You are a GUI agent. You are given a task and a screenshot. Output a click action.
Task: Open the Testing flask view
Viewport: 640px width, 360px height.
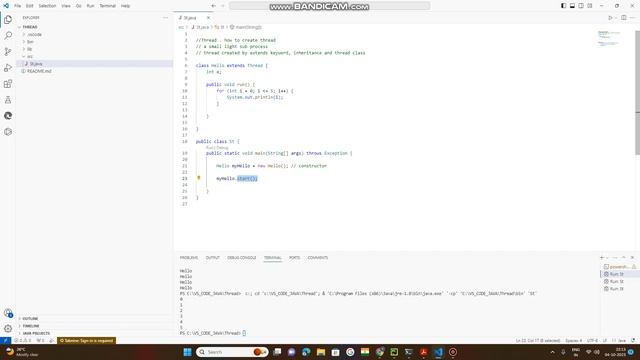tap(8, 100)
